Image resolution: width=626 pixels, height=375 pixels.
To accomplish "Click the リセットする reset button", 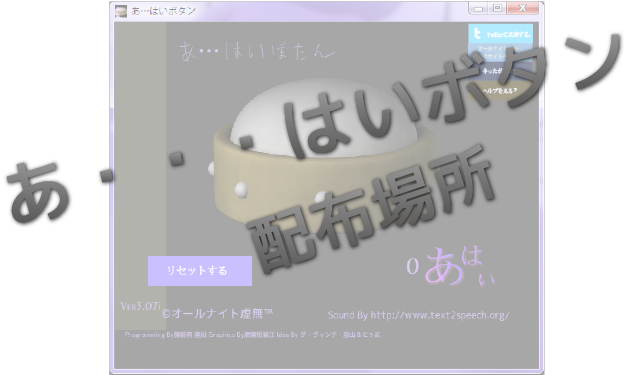I will click(200, 271).
